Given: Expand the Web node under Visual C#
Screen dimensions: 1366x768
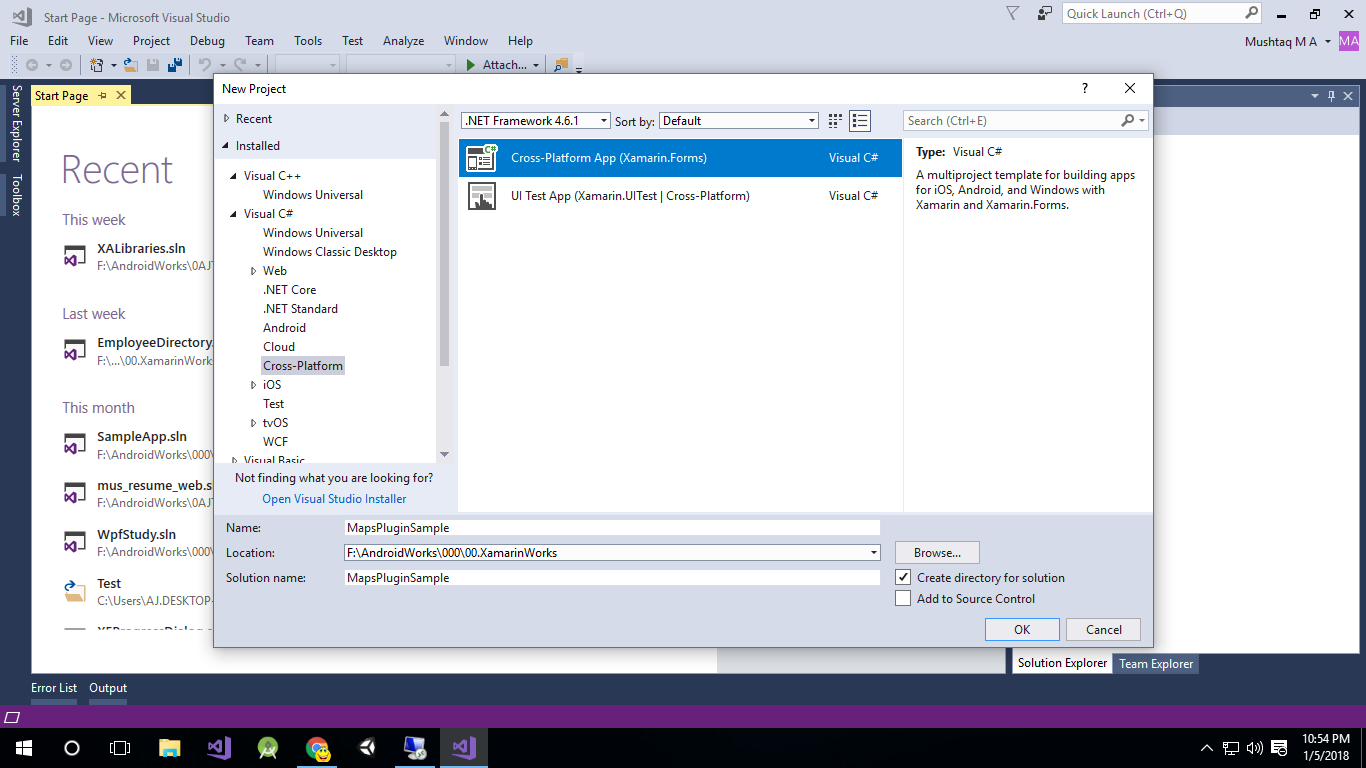Looking at the screenshot, I should tap(253, 270).
